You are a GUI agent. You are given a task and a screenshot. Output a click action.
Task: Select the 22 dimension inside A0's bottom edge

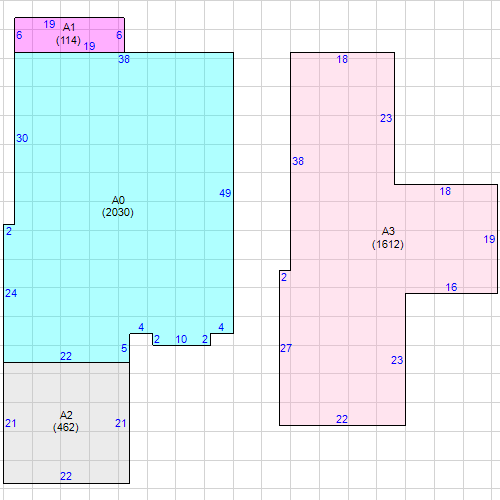click(66, 356)
